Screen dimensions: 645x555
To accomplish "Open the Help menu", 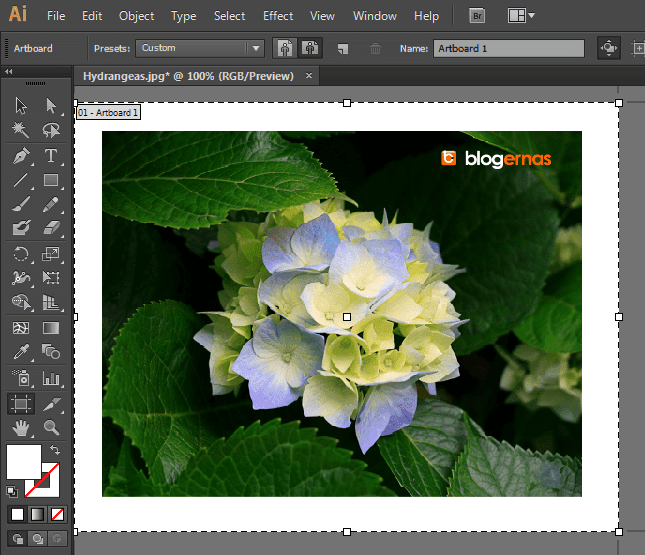I will point(427,16).
